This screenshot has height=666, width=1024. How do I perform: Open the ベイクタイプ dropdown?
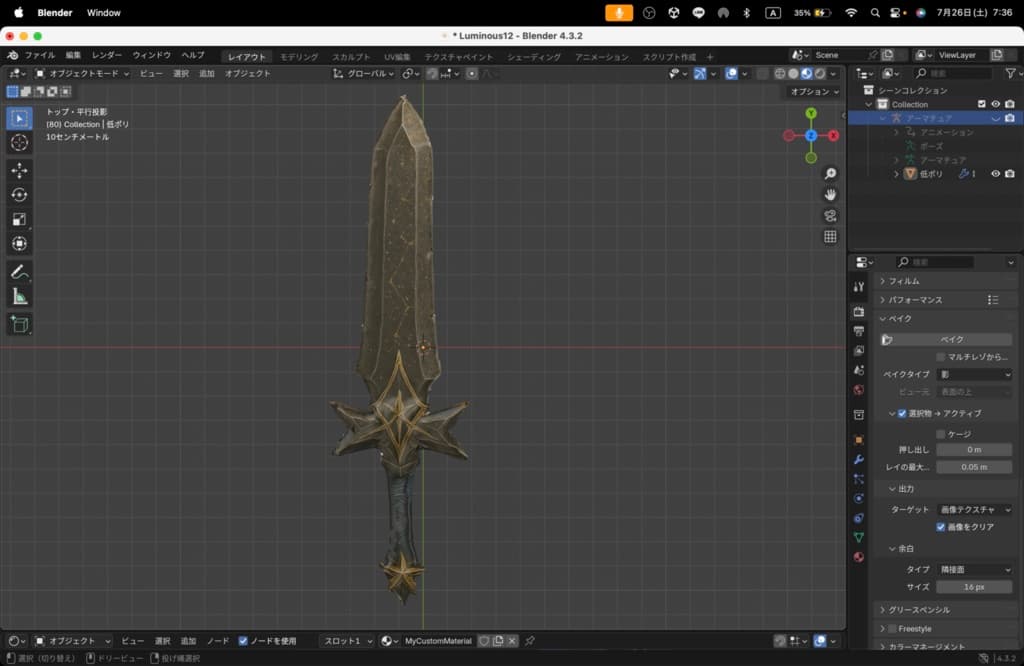pos(974,374)
